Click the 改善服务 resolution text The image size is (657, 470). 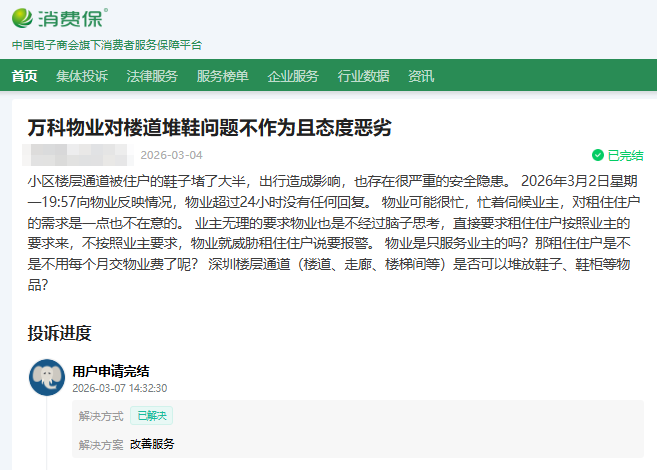[152, 444]
